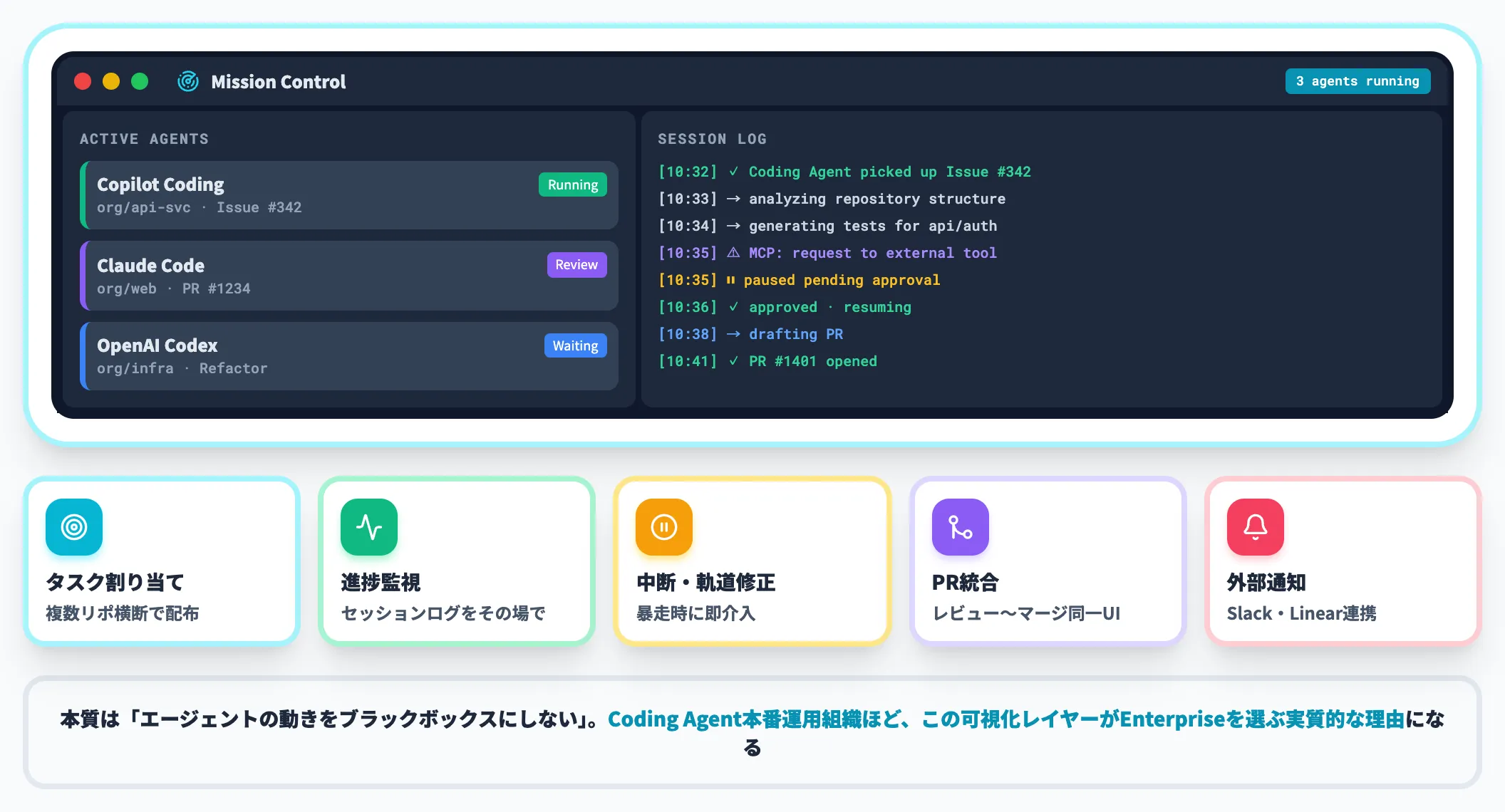Click 'paused pending approval' log text
1505x812 pixels.
(842, 280)
